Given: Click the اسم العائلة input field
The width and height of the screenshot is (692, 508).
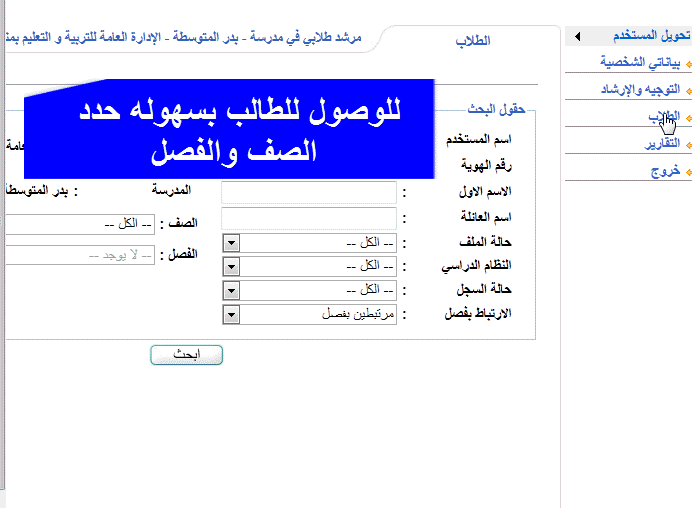Looking at the screenshot, I should [309, 218].
